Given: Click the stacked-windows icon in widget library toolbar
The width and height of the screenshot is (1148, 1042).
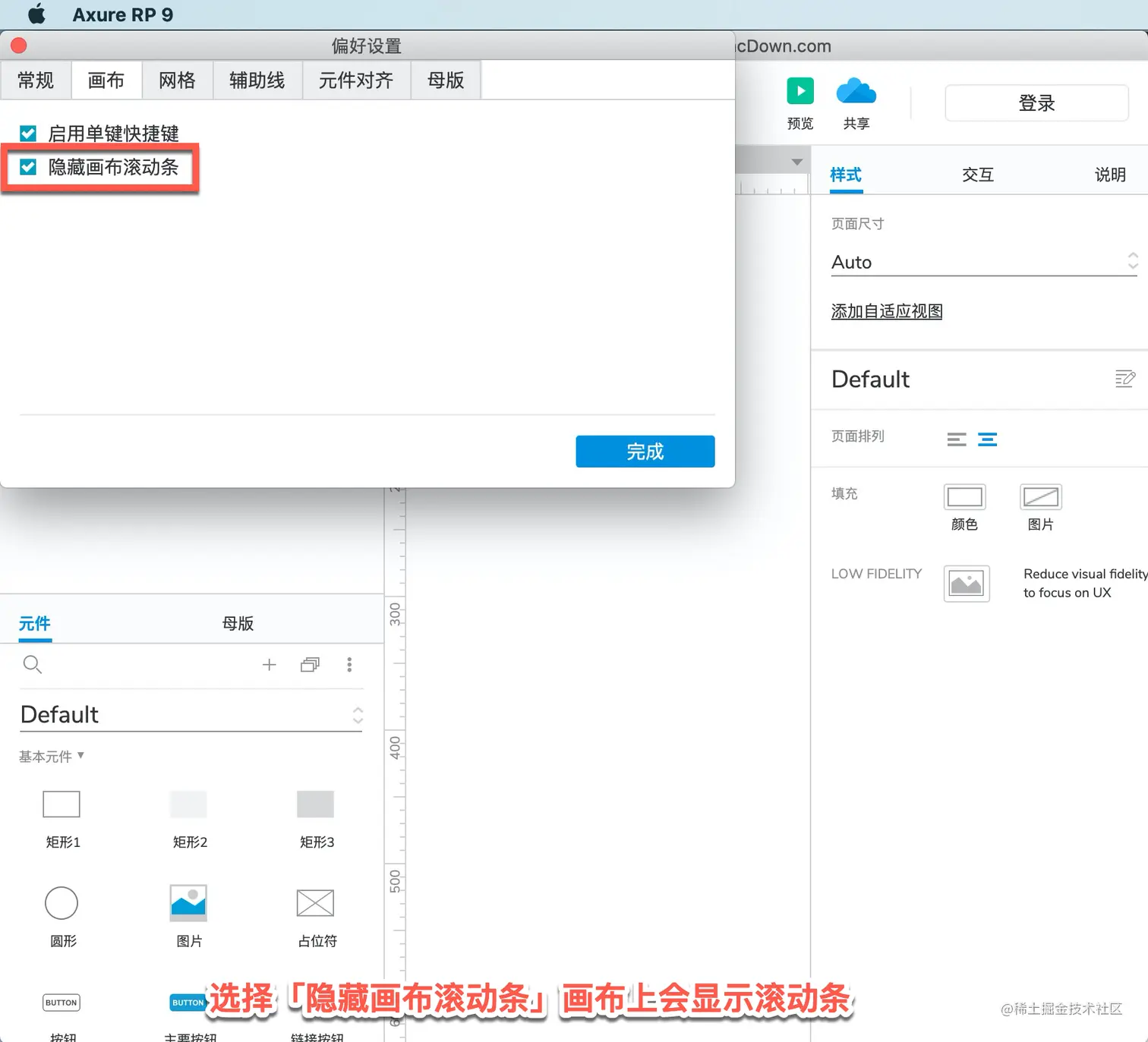Looking at the screenshot, I should [x=310, y=665].
